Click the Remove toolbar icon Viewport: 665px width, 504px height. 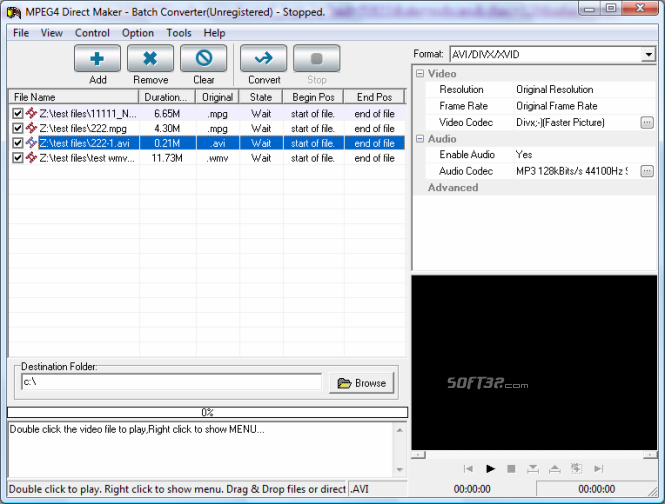point(150,59)
